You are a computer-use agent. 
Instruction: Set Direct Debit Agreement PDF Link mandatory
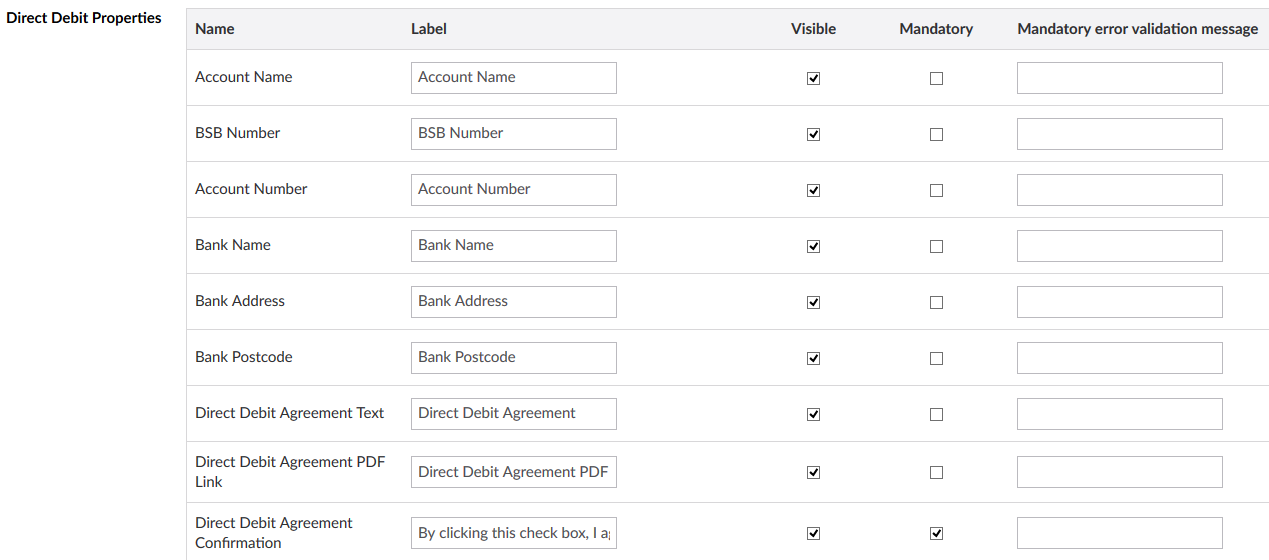click(936, 472)
